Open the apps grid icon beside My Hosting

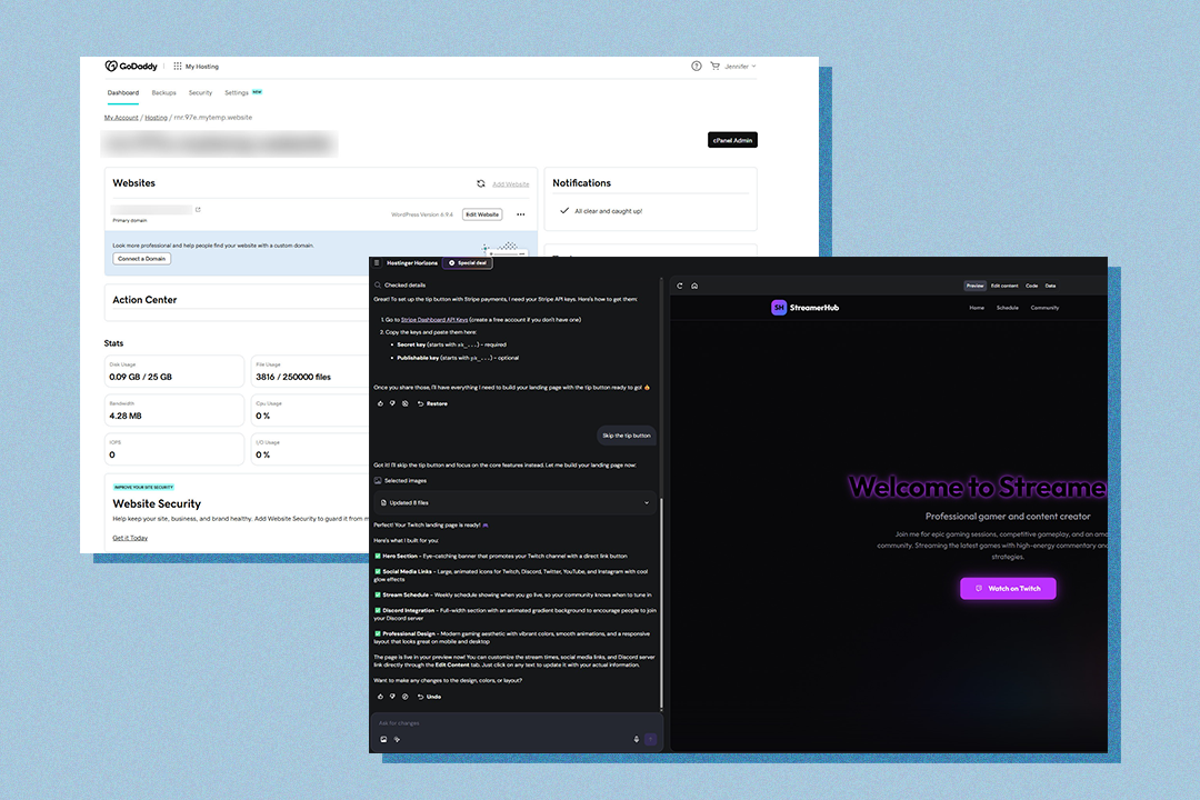coord(178,66)
